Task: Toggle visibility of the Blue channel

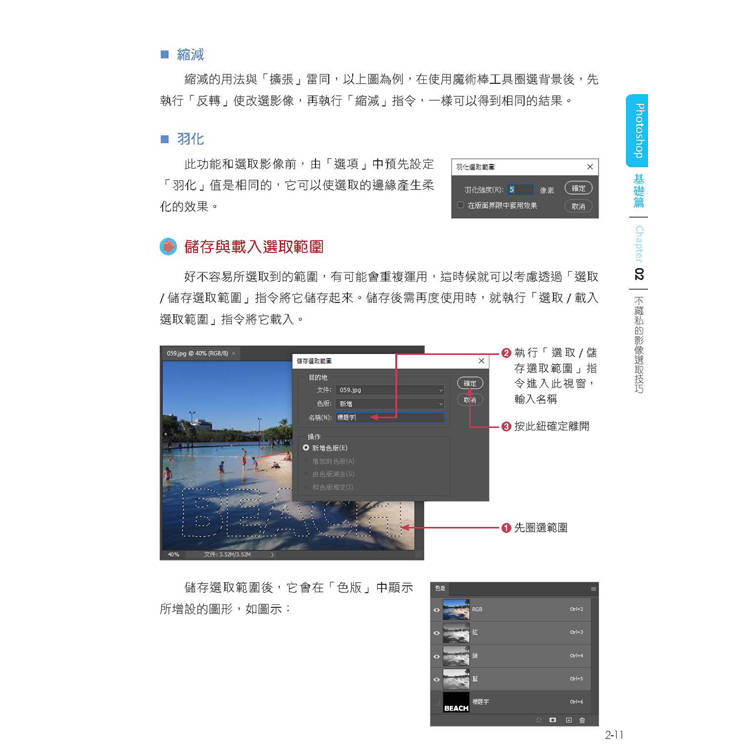Action: point(436,679)
